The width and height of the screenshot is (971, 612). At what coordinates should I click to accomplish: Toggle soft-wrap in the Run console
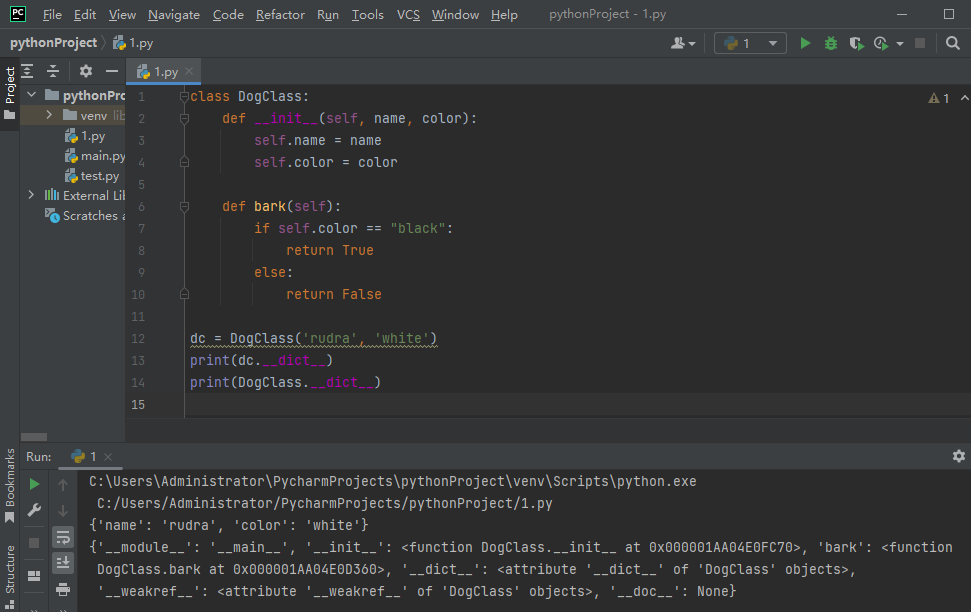(63, 536)
